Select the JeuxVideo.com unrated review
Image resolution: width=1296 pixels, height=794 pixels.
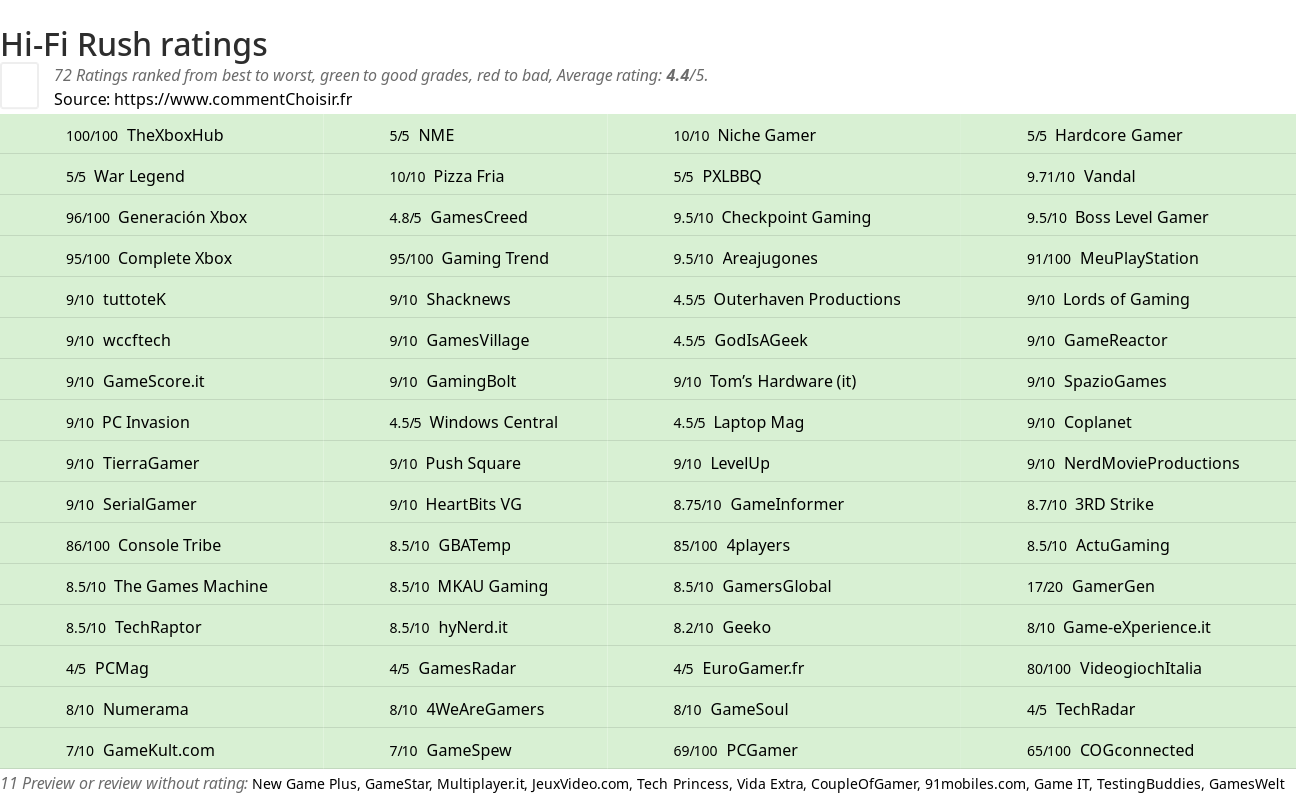coord(580,784)
